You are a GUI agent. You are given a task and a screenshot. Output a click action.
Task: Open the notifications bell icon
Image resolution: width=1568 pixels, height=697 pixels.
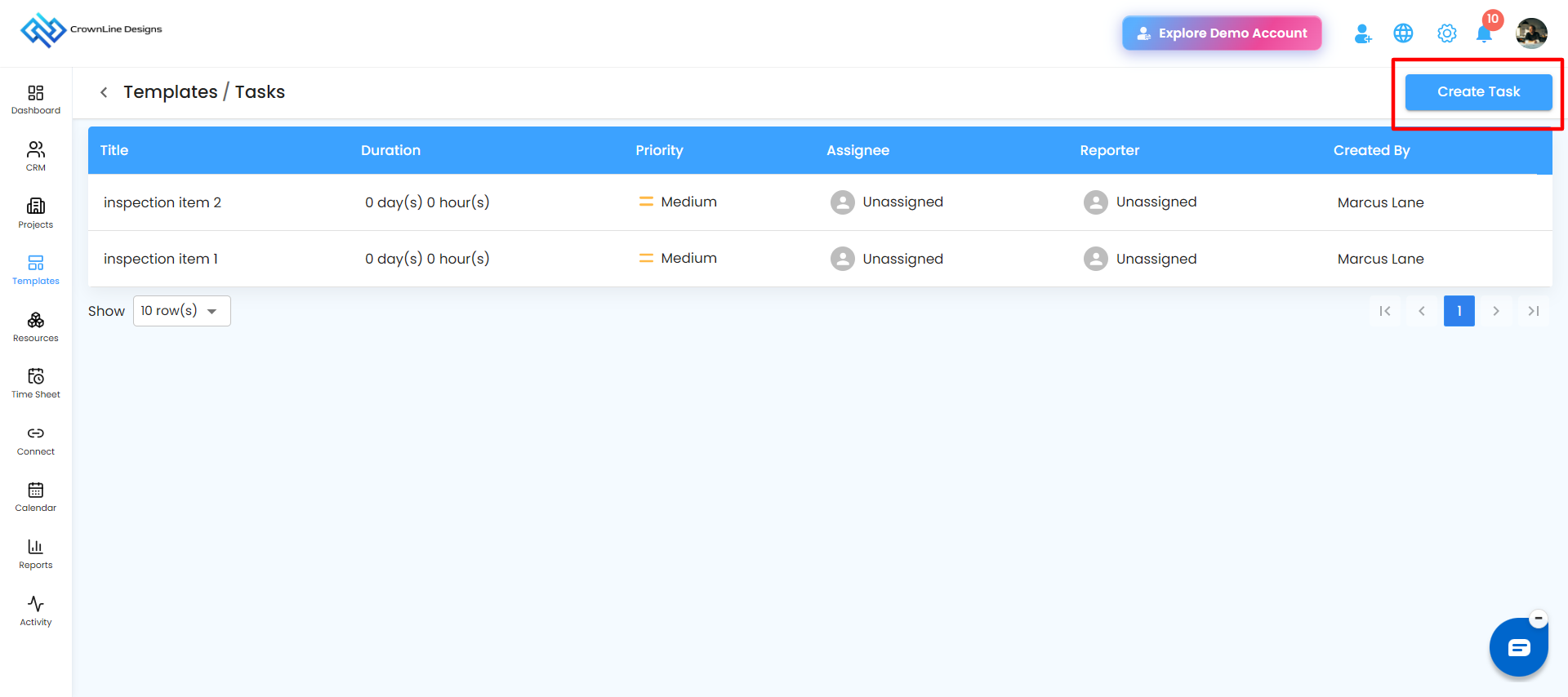1485,33
